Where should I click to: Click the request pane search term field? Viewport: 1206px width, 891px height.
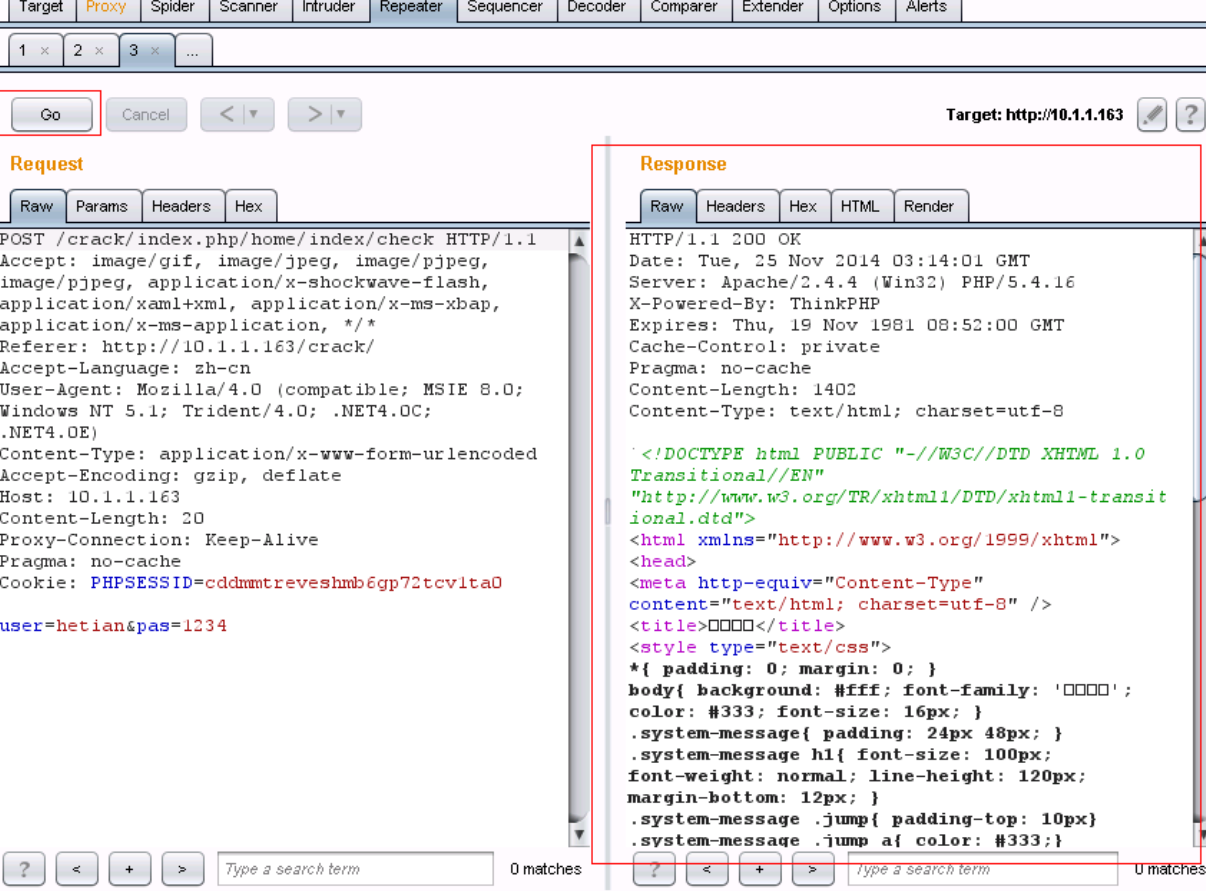coord(355,869)
